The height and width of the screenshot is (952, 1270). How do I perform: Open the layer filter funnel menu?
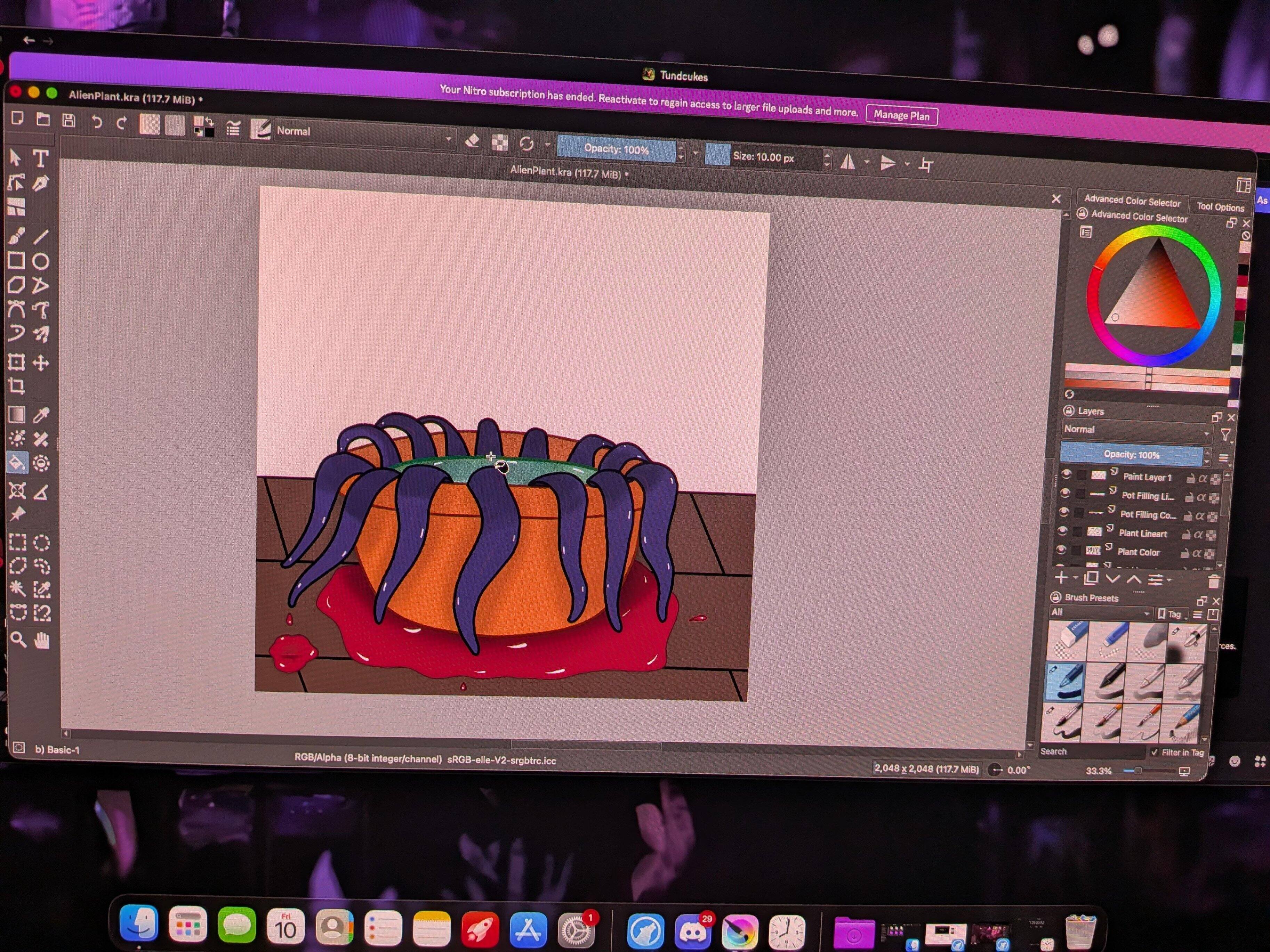(1225, 435)
